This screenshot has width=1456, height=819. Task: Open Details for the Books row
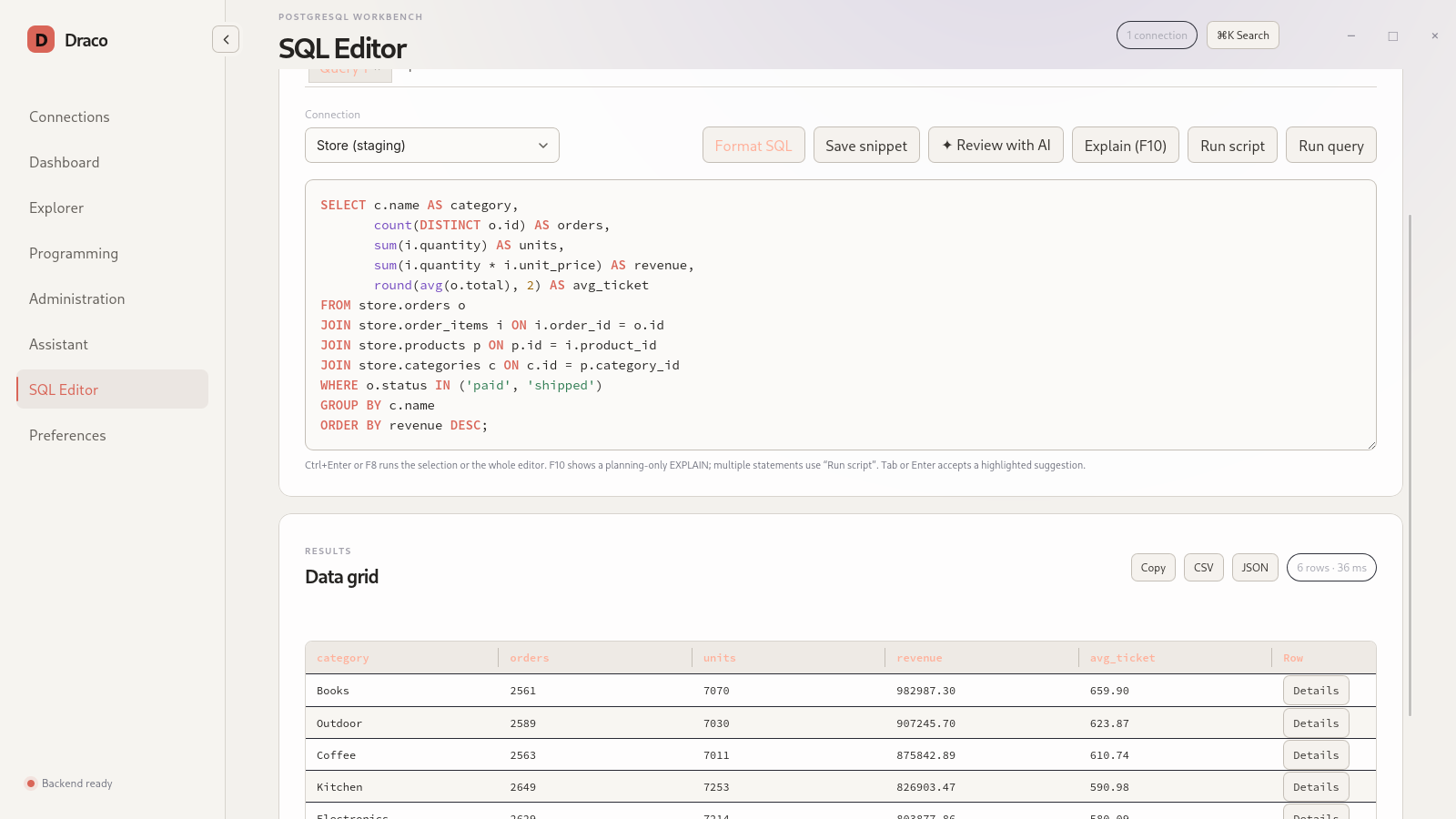tap(1316, 691)
